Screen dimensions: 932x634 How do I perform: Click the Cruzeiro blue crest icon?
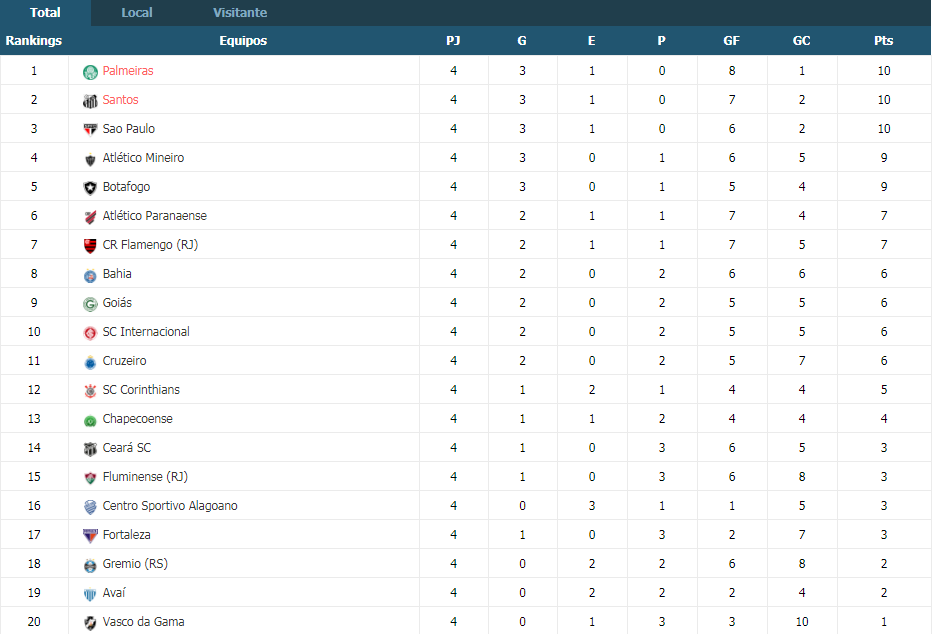(90, 362)
